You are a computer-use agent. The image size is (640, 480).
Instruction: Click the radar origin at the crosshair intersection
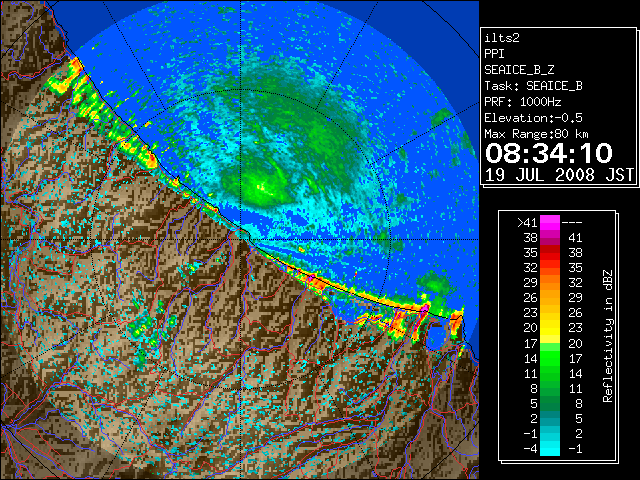pyautogui.click(x=241, y=239)
